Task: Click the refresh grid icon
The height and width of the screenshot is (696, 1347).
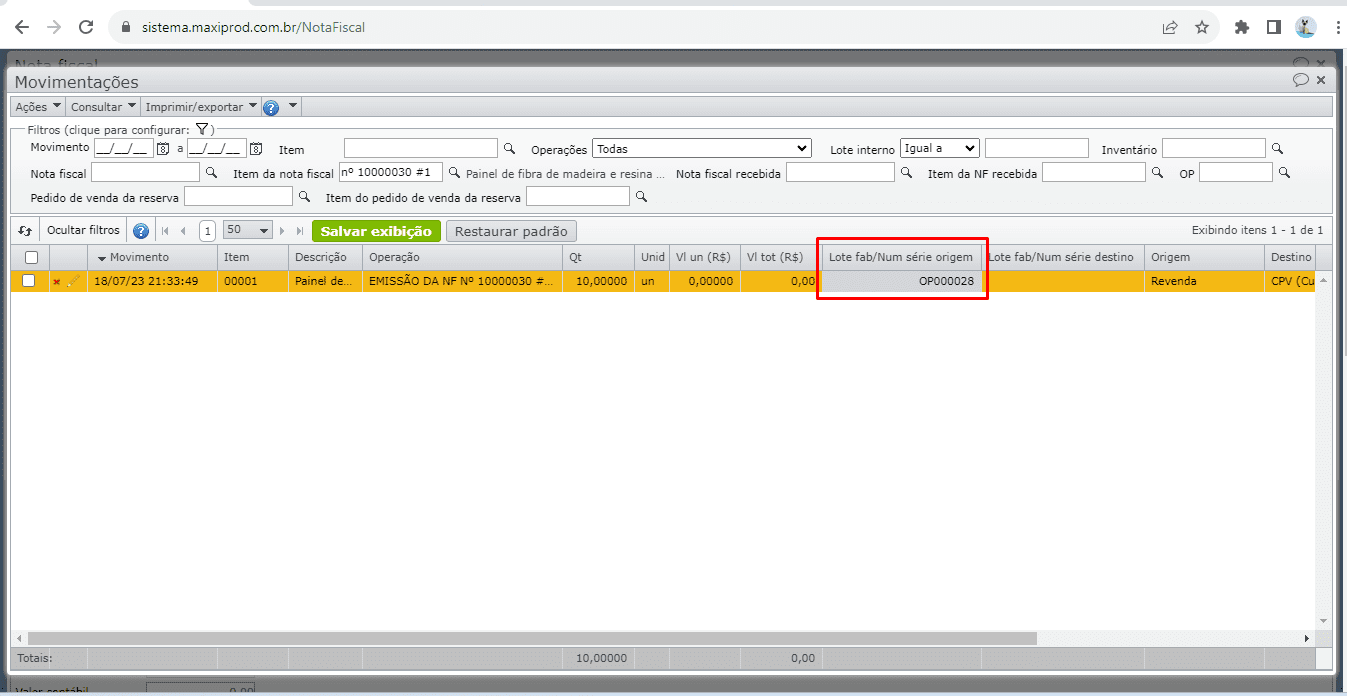Action: [26, 231]
